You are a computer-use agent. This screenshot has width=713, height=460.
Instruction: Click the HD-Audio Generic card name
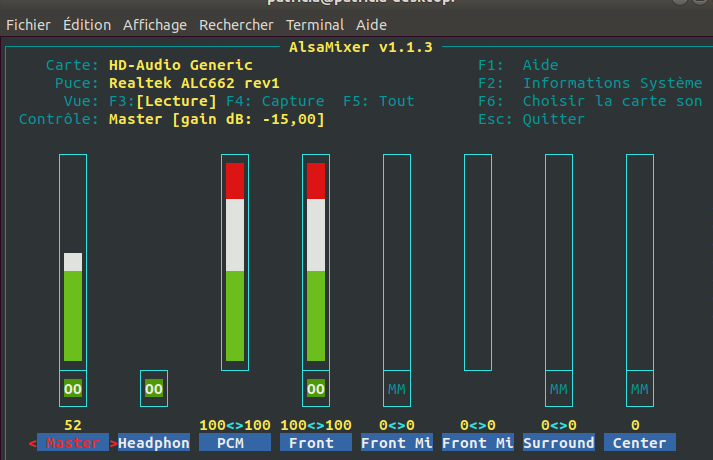(181, 65)
